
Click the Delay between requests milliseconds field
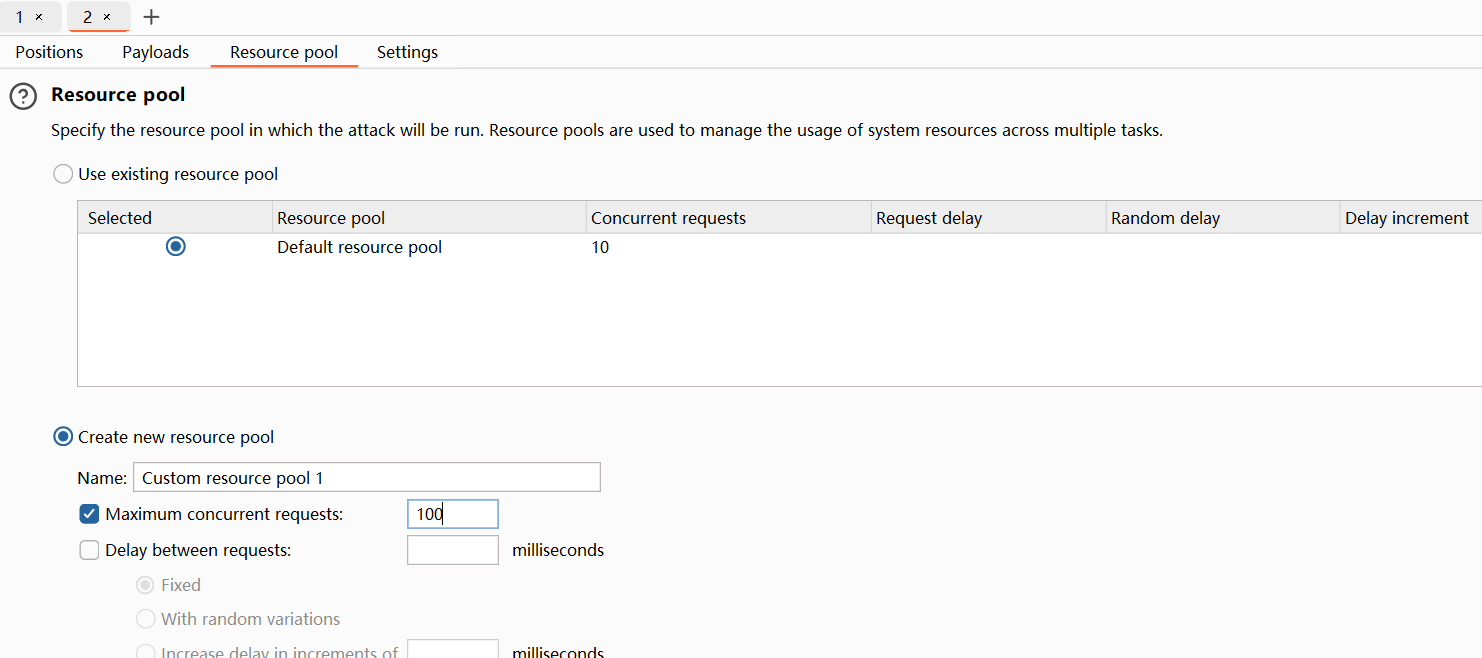pos(452,550)
